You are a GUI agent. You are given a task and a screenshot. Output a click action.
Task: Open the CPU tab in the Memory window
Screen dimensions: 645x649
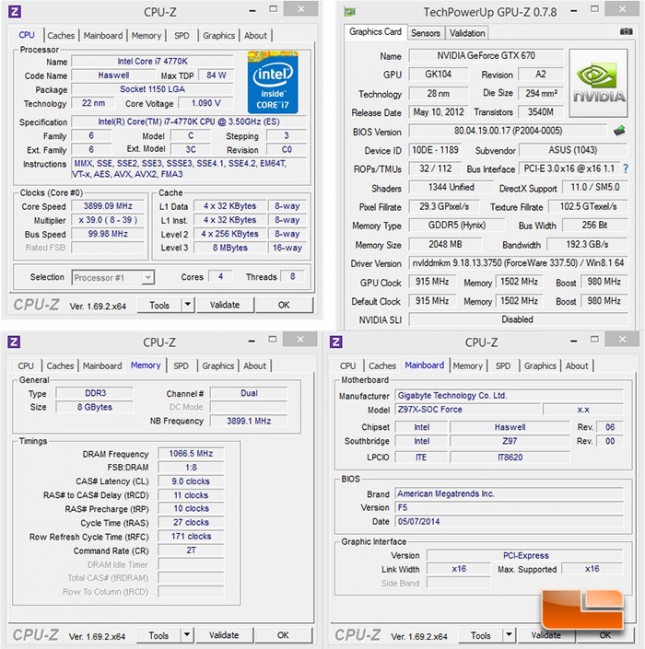point(26,366)
